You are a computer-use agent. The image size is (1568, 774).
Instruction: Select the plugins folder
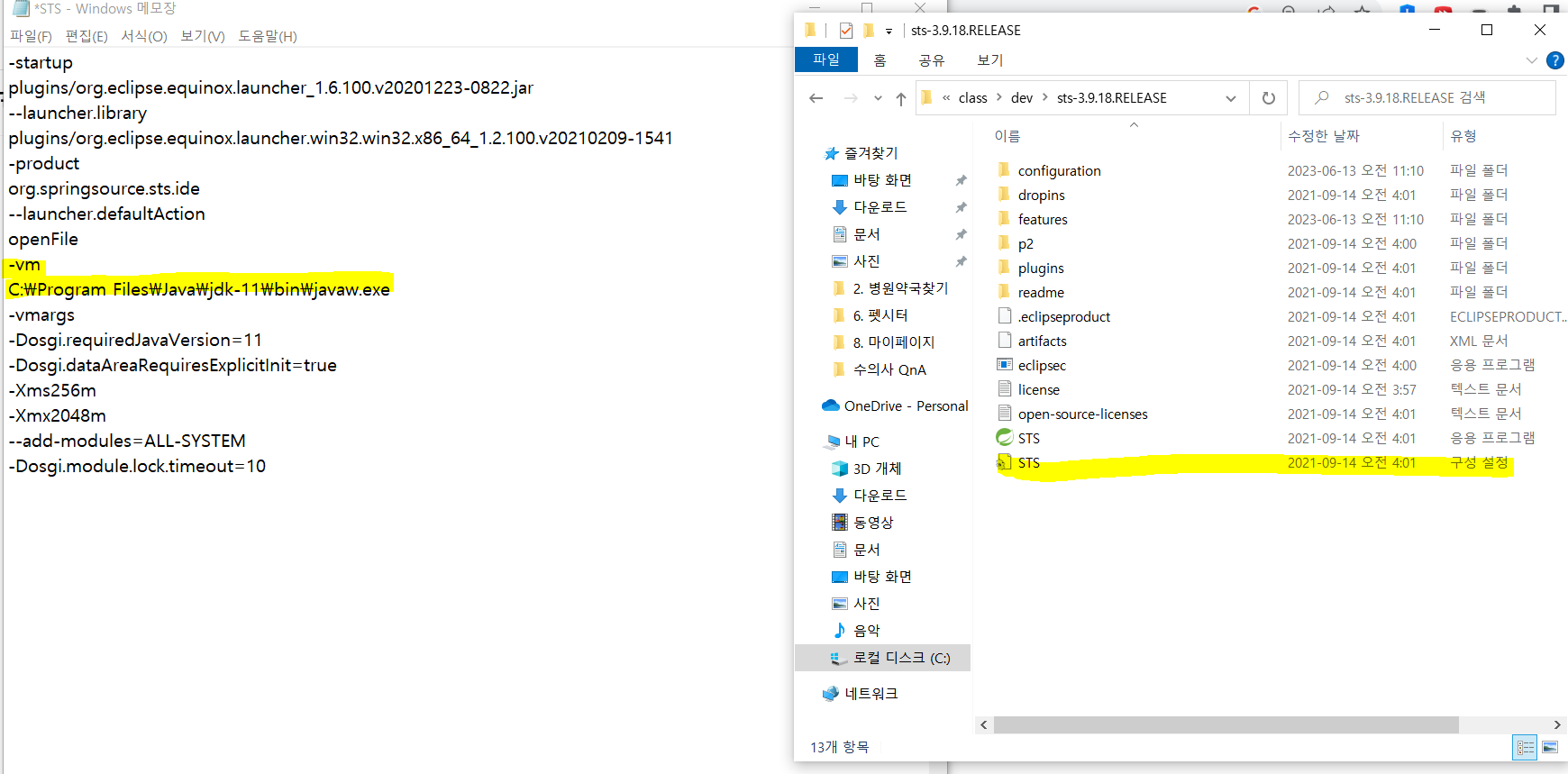tap(1041, 269)
